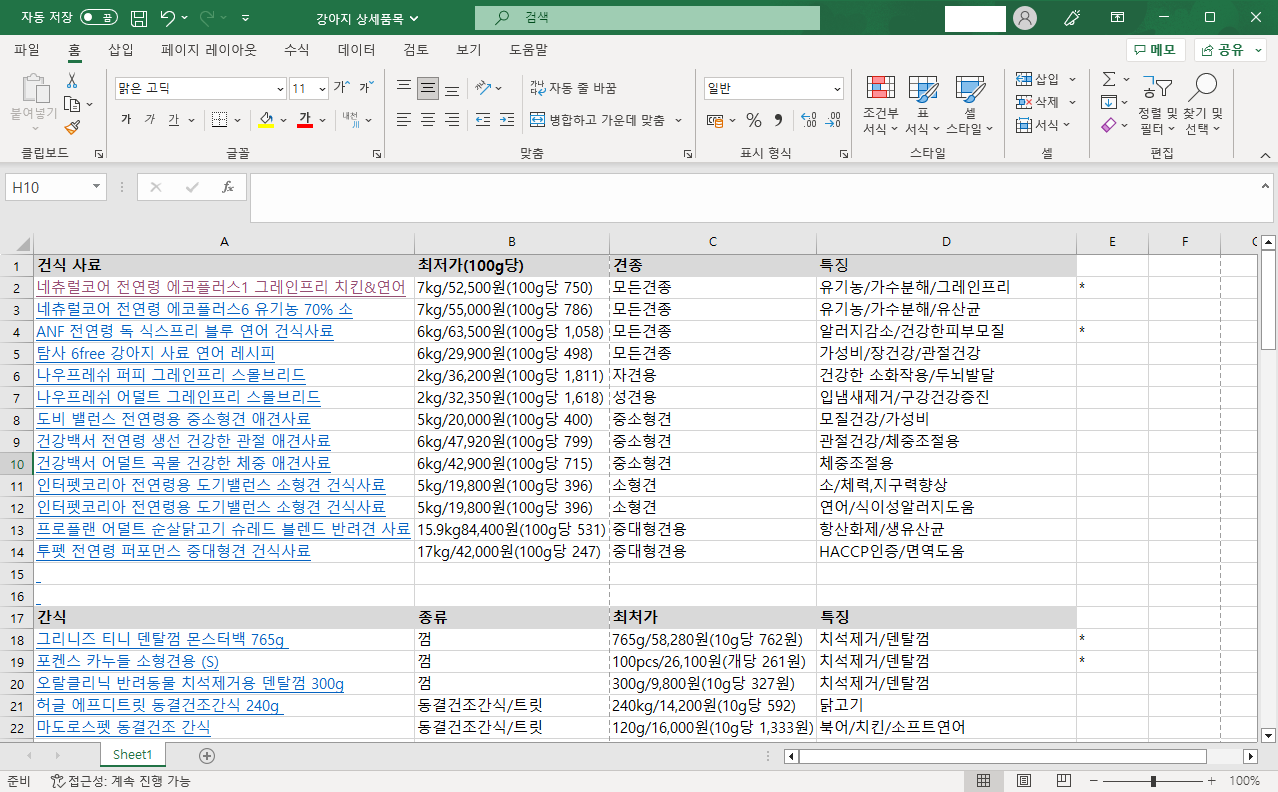
Task: Apply red font color
Action: coord(305,120)
